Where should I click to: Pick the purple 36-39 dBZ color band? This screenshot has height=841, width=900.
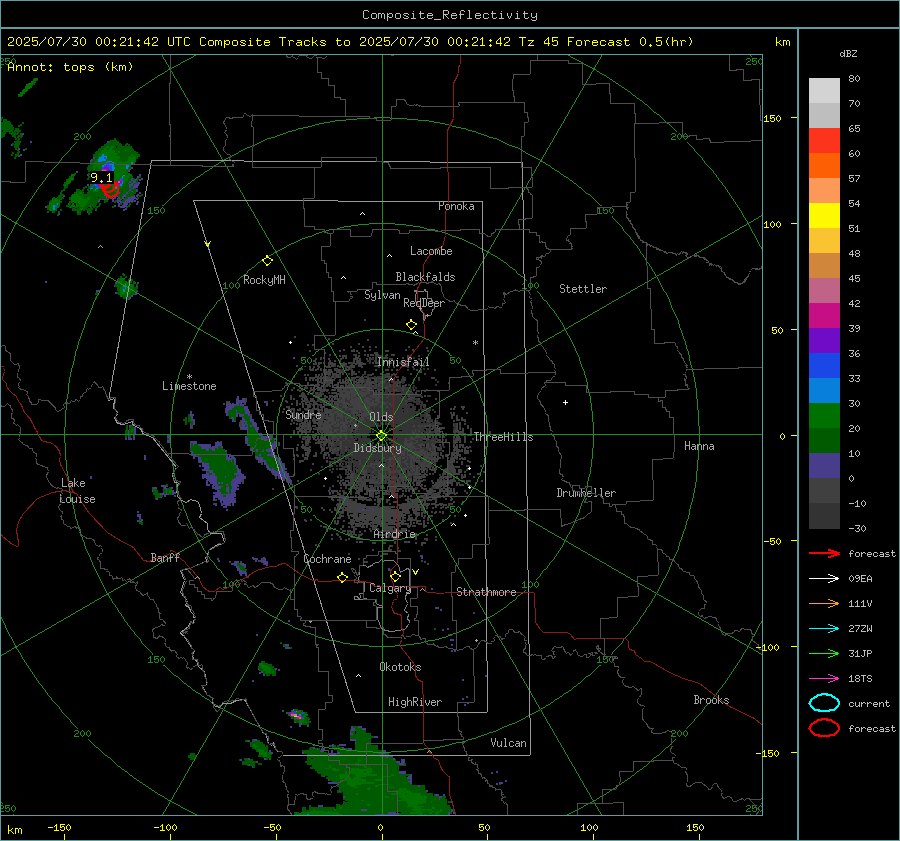(824, 340)
